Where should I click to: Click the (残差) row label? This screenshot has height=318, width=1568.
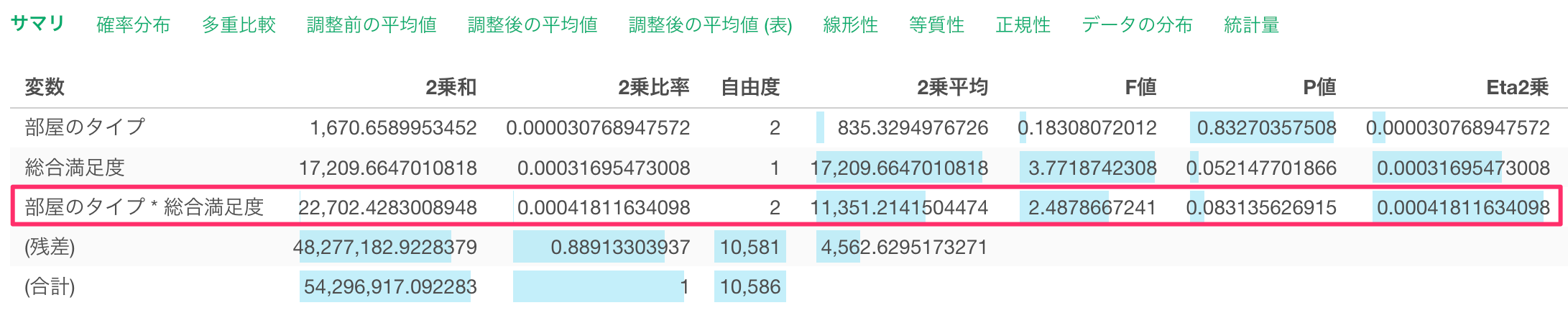pos(50,247)
